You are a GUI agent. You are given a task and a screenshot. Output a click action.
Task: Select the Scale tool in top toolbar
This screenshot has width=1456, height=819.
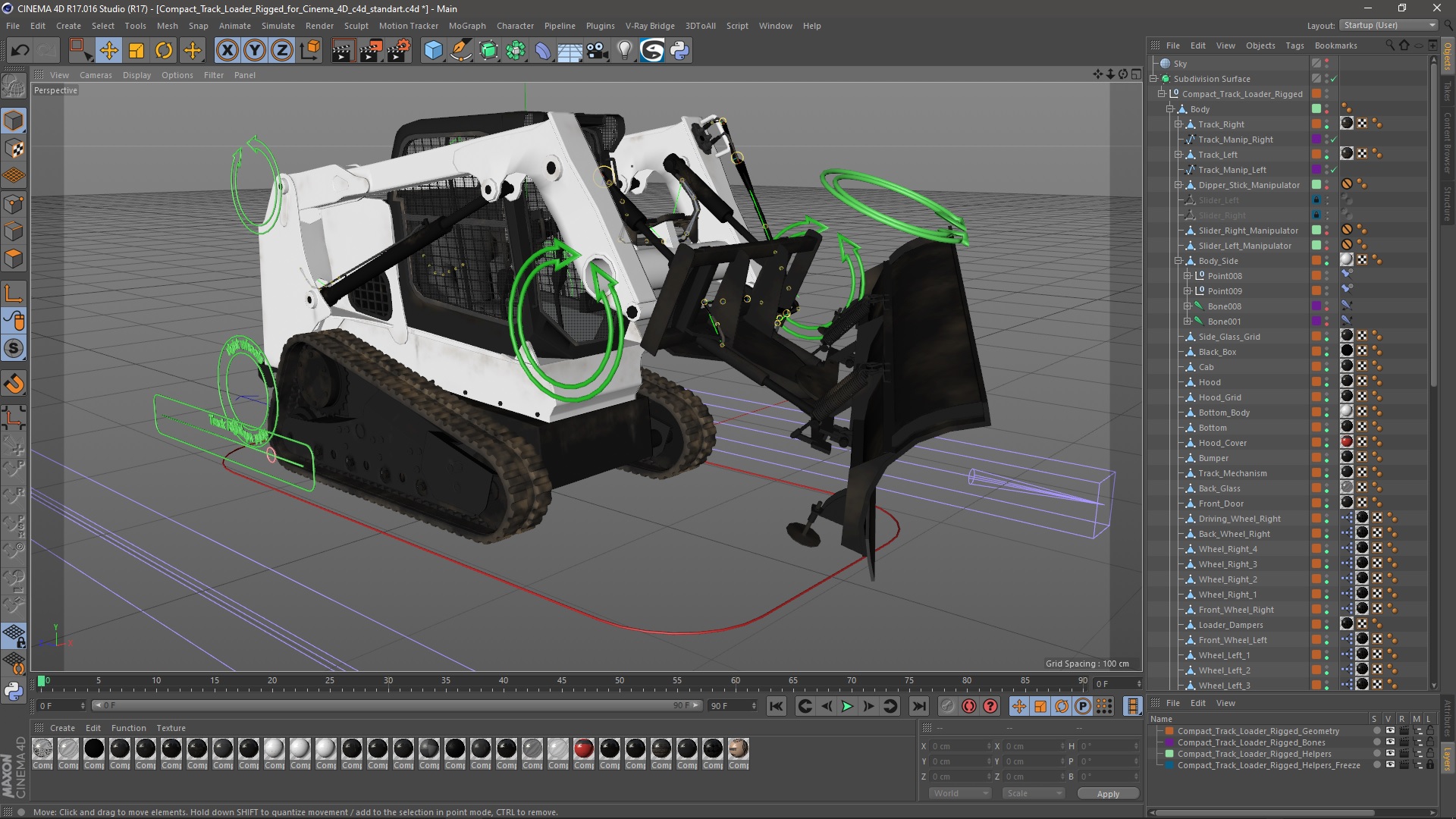tap(136, 51)
